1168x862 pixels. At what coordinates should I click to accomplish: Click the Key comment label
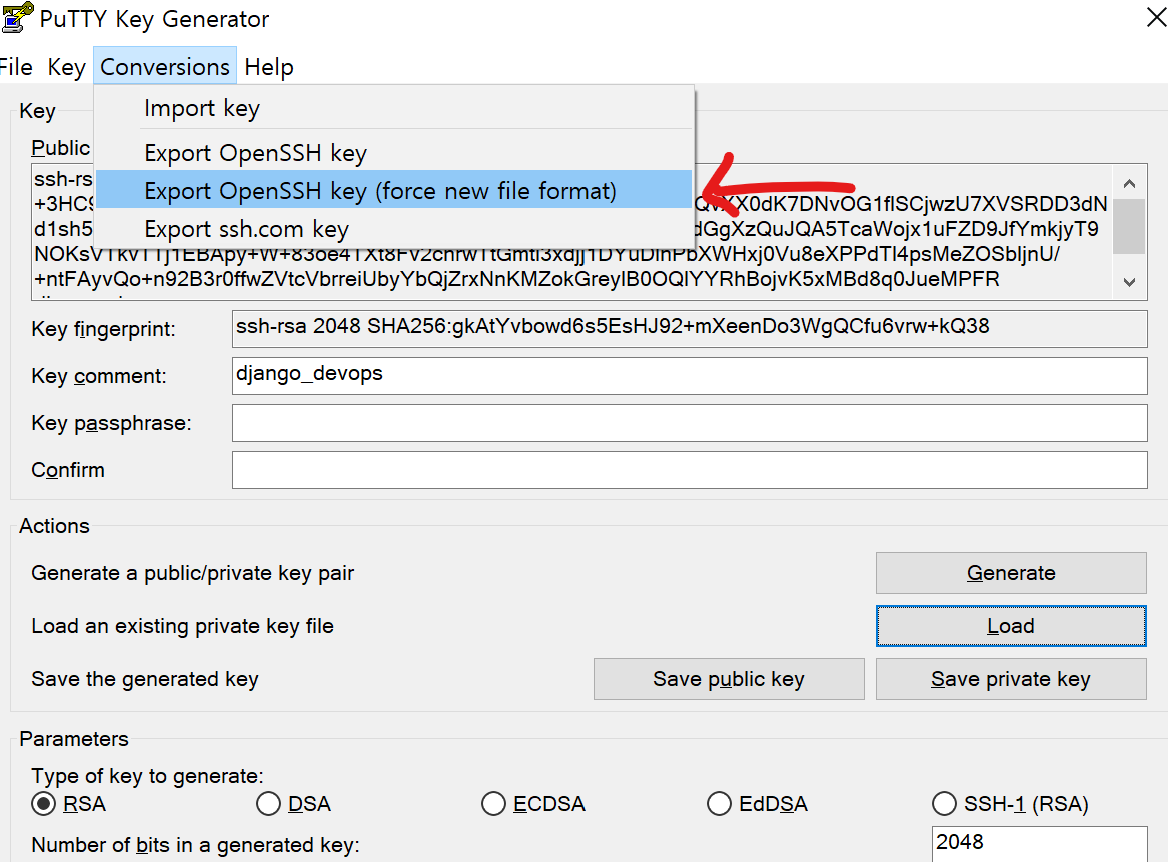[98, 376]
